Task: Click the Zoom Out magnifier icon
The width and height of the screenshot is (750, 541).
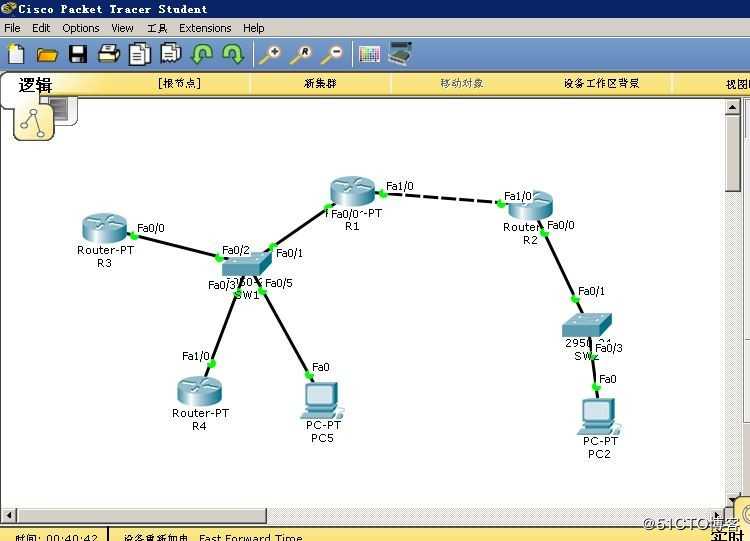Action: [332, 55]
